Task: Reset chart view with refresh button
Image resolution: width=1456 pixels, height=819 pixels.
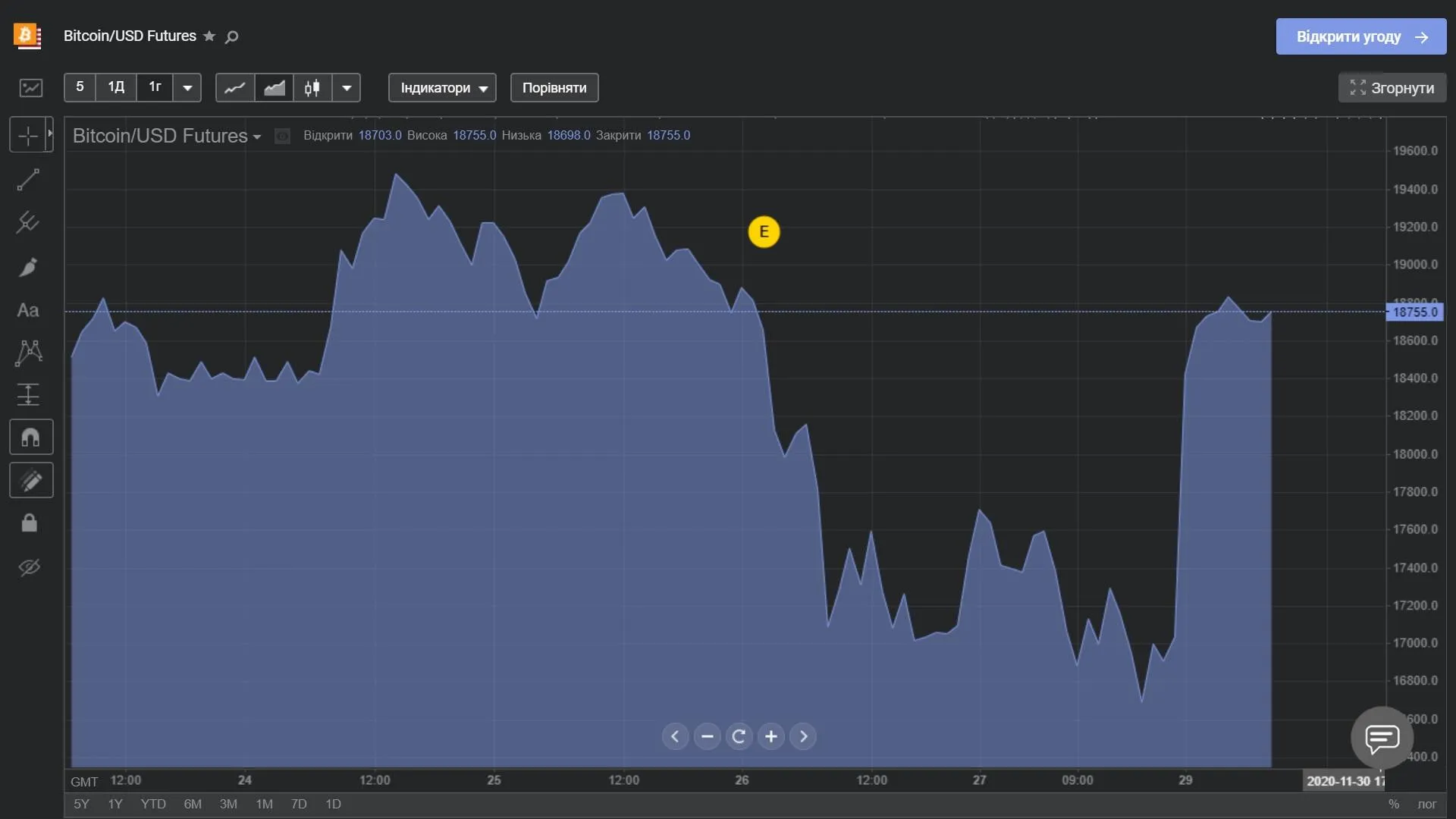Action: [739, 736]
